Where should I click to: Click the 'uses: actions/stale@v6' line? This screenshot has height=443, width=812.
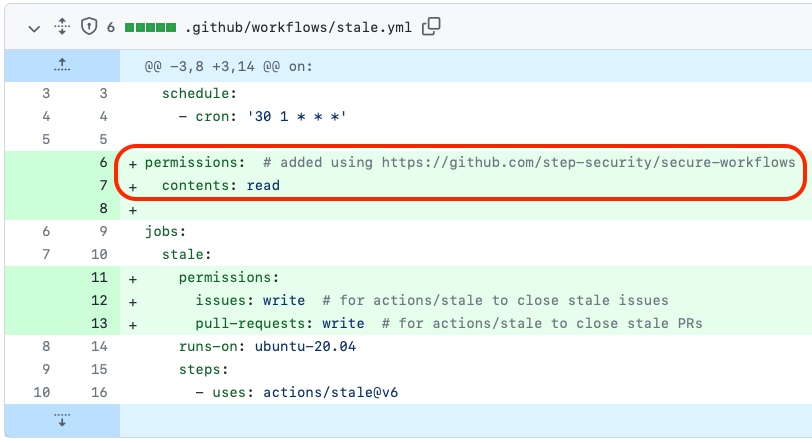point(297,392)
